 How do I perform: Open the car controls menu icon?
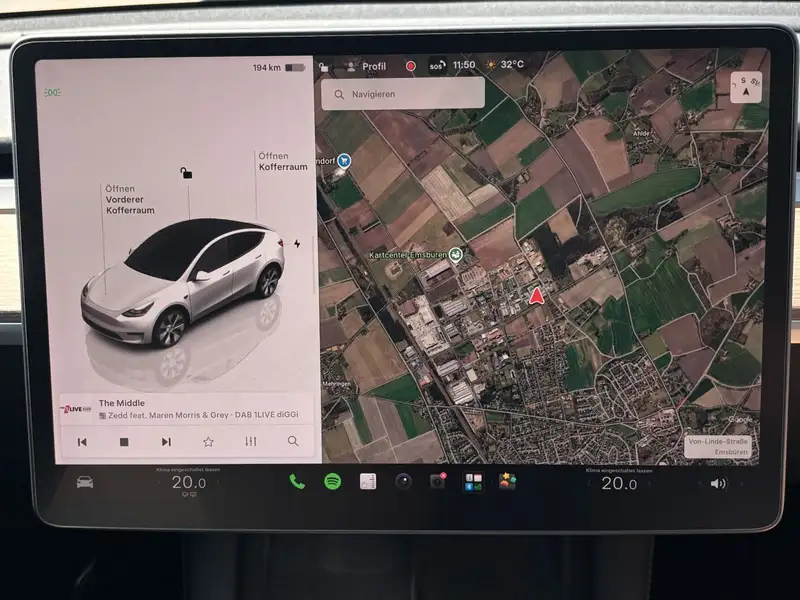[x=85, y=482]
